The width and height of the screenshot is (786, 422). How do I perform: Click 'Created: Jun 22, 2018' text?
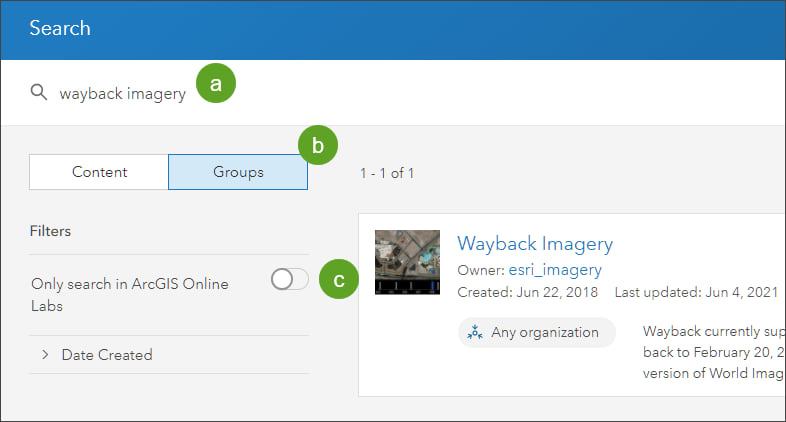527,292
